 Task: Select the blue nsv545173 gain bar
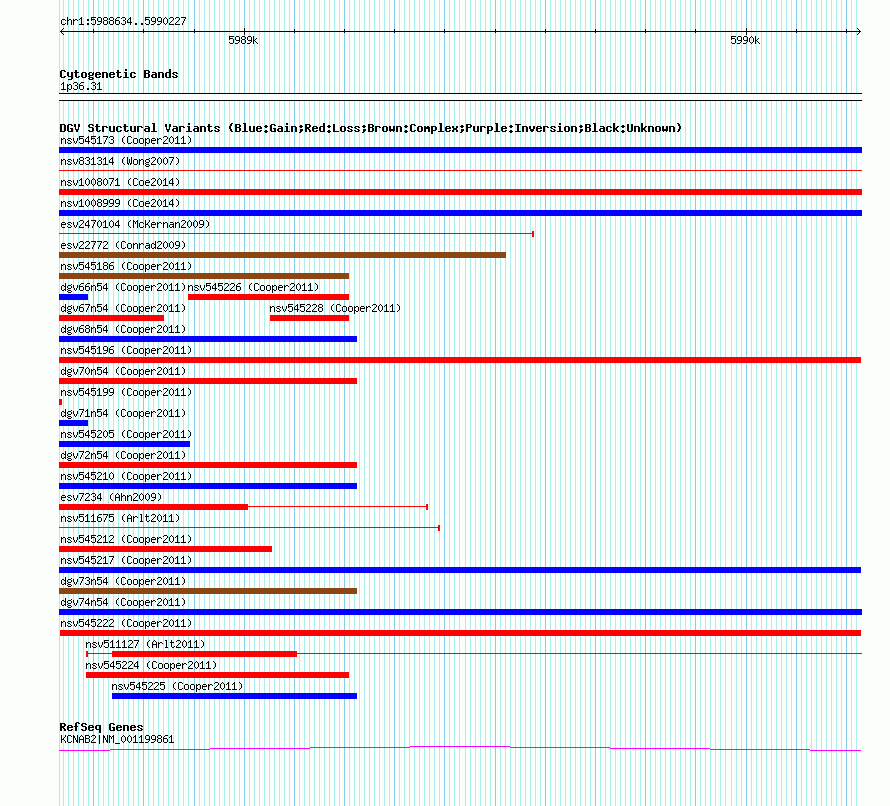pyautogui.click(x=460, y=150)
